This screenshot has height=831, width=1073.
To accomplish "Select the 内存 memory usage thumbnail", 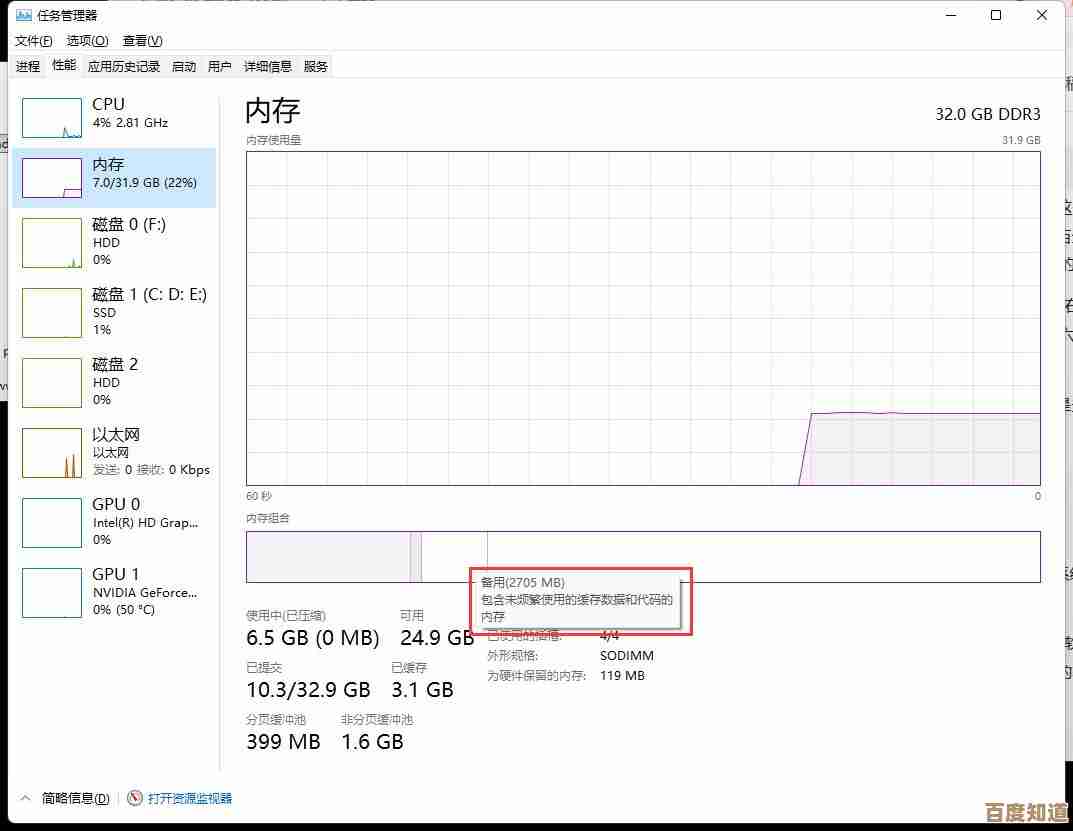I will [x=52, y=178].
